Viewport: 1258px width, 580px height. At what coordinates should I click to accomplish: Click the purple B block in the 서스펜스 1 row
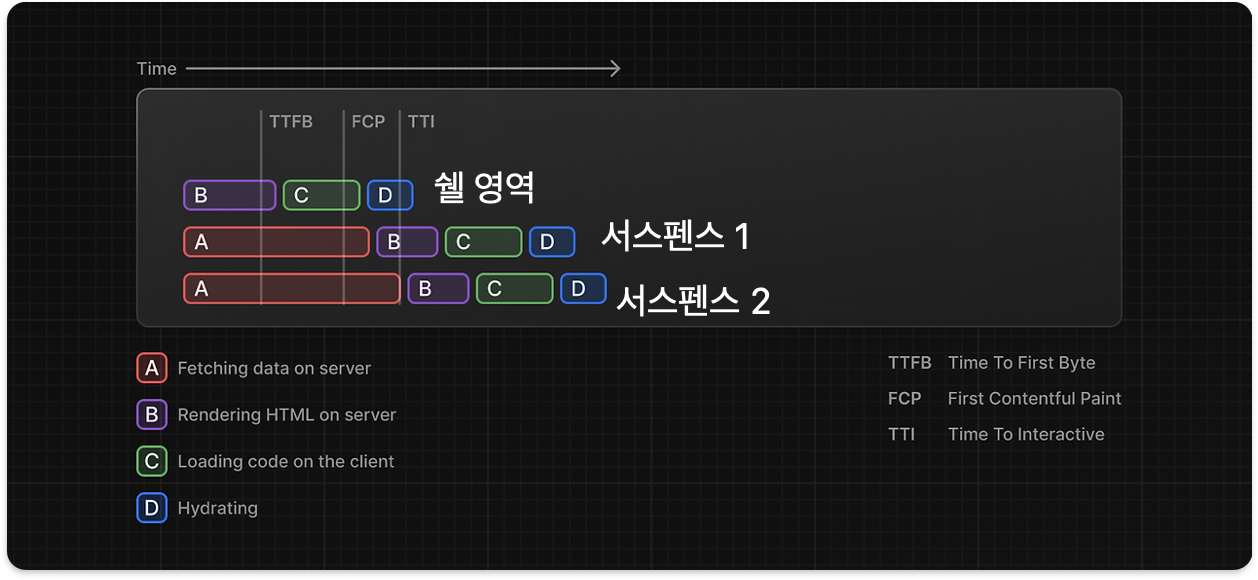pos(407,242)
